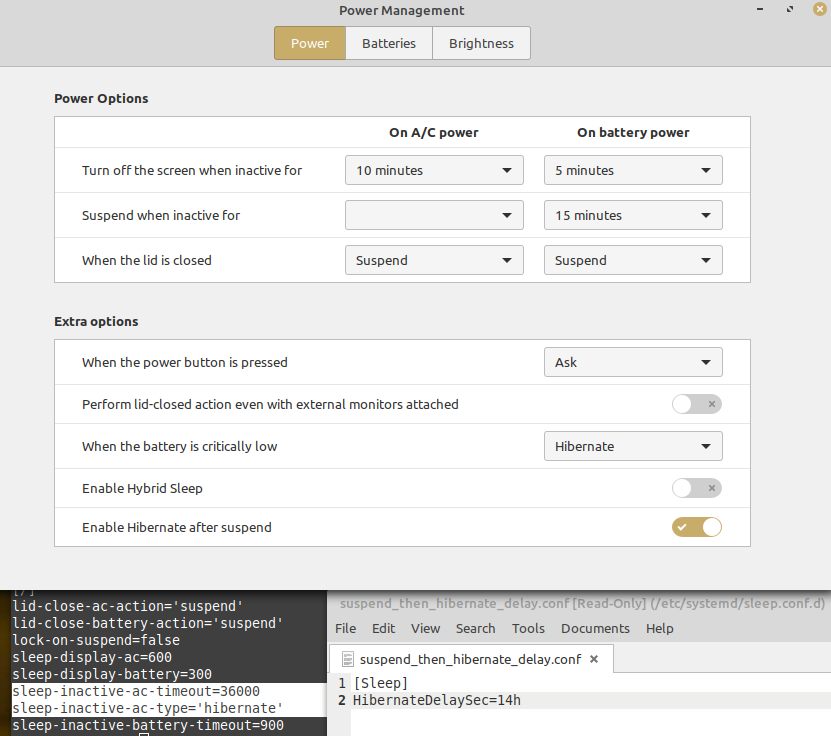The height and width of the screenshot is (736, 831).
Task: Enable the Hybrid Sleep switch
Action: (697, 488)
